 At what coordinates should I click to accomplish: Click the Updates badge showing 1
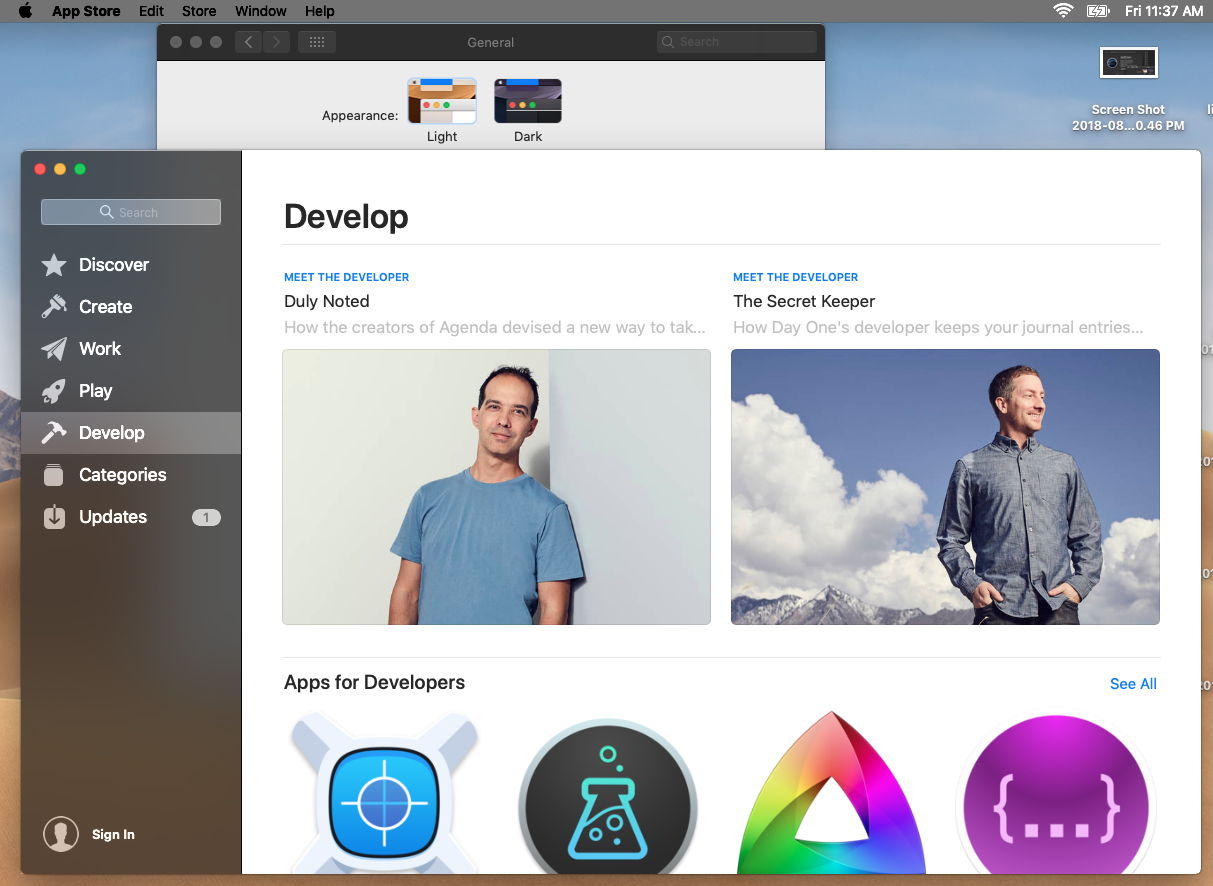pyautogui.click(x=206, y=517)
